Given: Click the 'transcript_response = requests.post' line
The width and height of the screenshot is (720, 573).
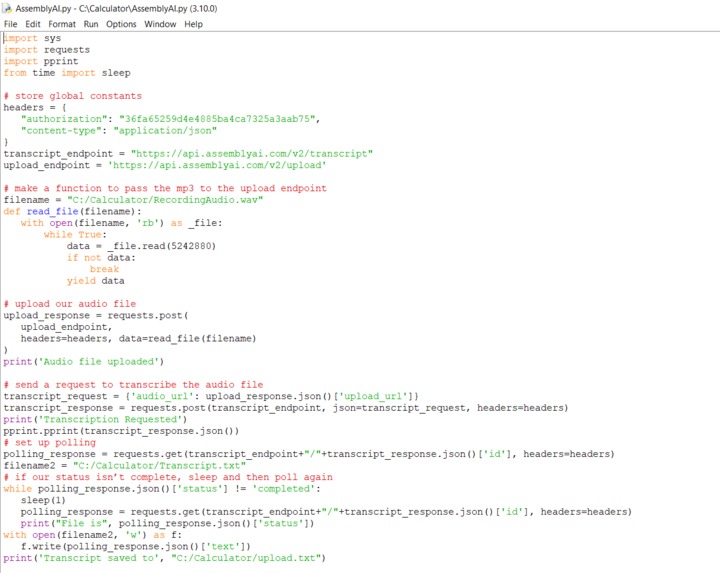Looking at the screenshot, I should pos(286,408).
